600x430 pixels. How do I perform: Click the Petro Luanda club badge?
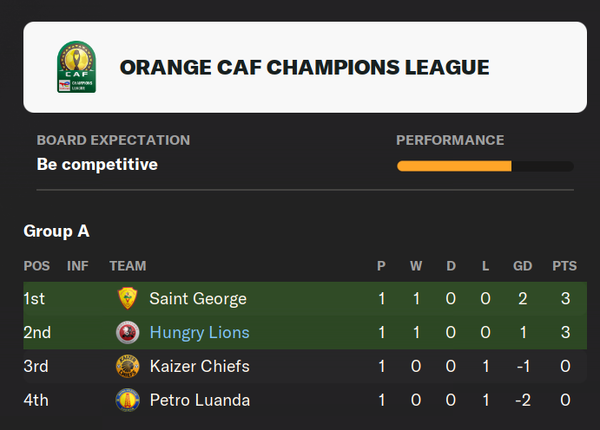point(127,400)
